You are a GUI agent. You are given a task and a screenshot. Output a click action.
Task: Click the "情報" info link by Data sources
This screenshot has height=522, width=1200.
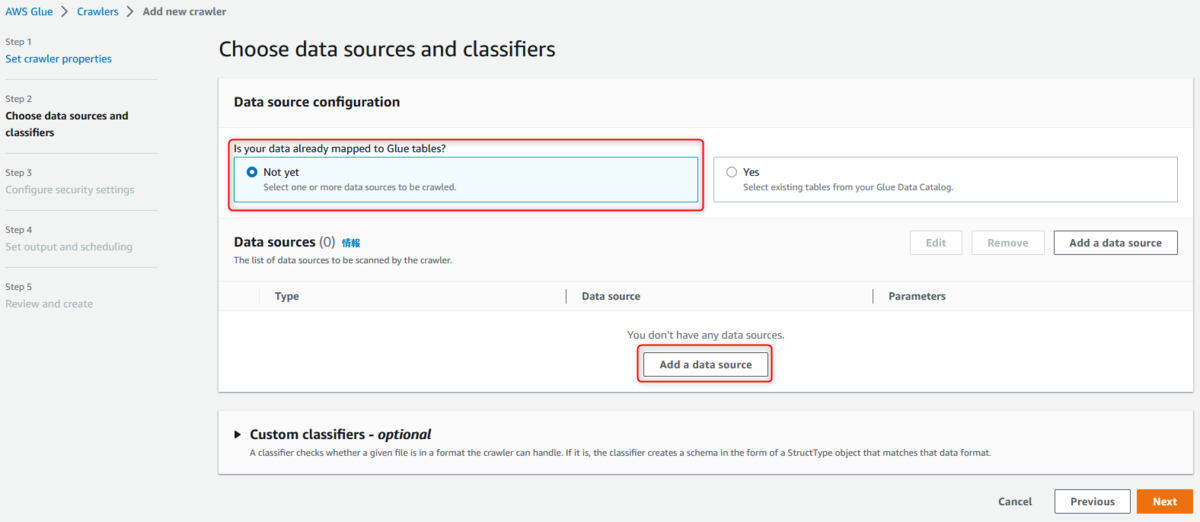tap(351, 243)
